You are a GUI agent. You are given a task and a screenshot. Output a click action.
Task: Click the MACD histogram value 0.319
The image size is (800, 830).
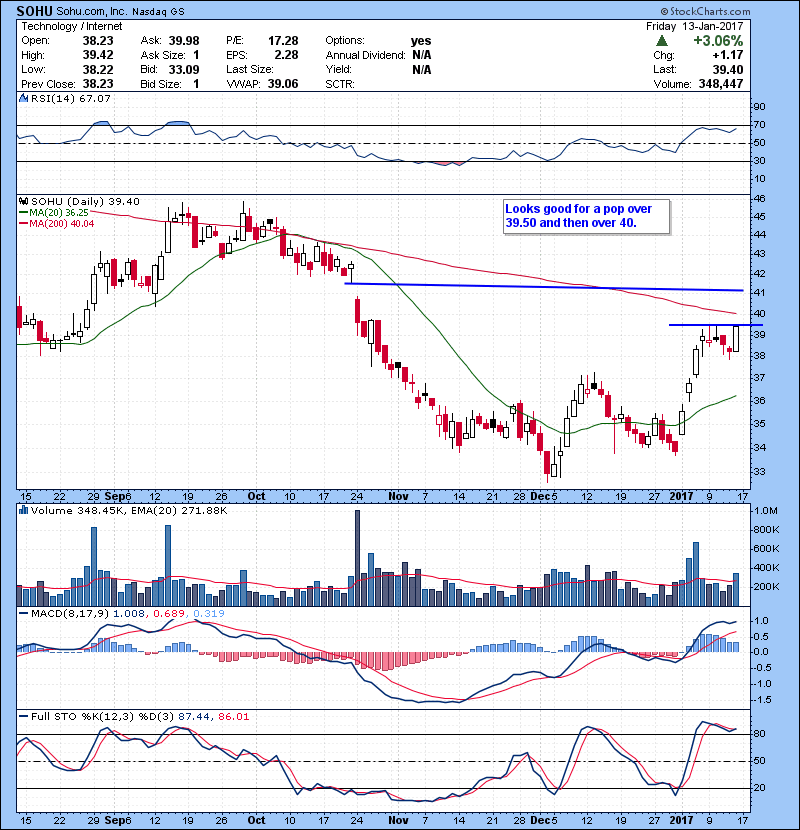[x=209, y=613]
